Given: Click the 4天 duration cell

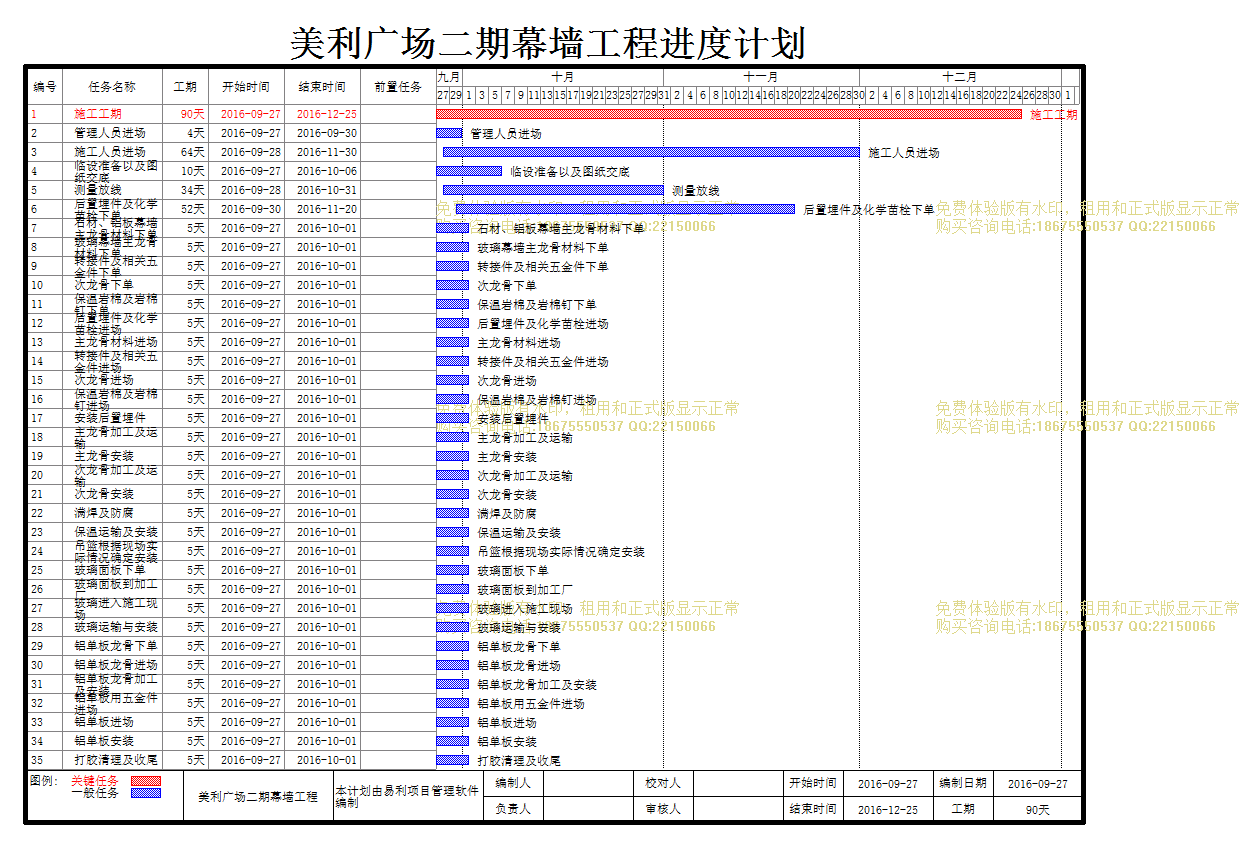Looking at the screenshot, I should (x=185, y=133).
